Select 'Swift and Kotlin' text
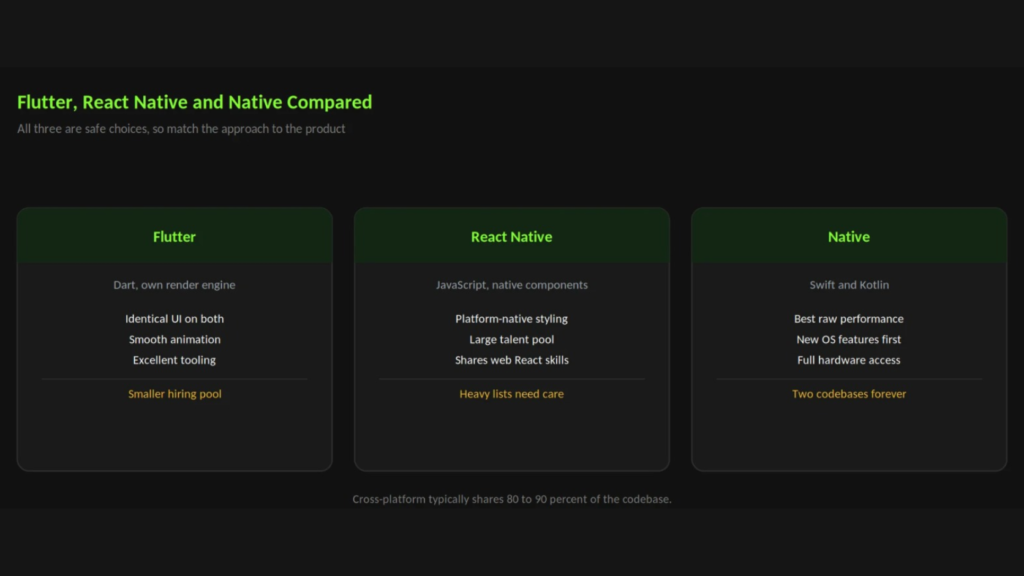Image resolution: width=1024 pixels, height=576 pixels. (849, 285)
